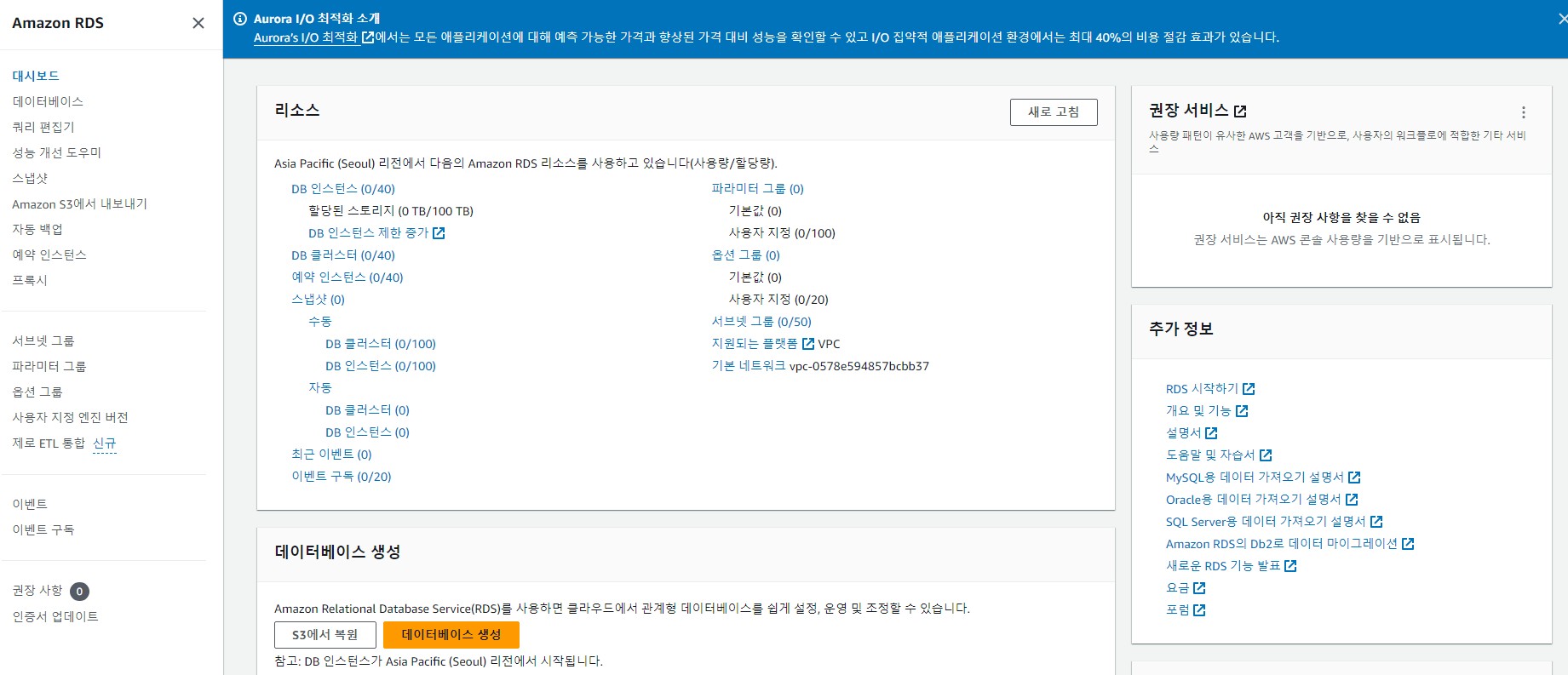Screen dimensions: 1568x675
Task: Click external icon by Oracle용 데이터 가져오기 설명서
Action: tap(1352, 500)
